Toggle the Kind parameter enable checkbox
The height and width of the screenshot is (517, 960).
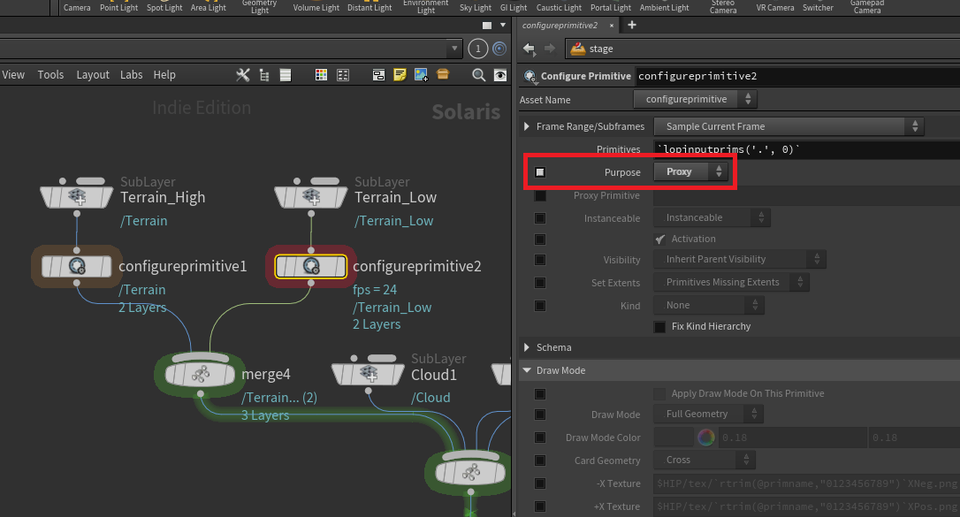pos(540,305)
